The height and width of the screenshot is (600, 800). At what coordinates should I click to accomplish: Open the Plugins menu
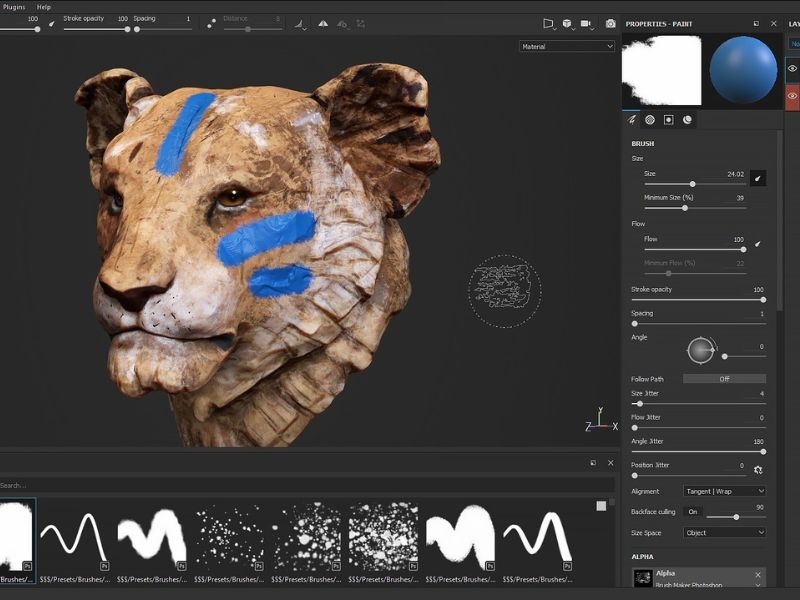click(x=14, y=7)
